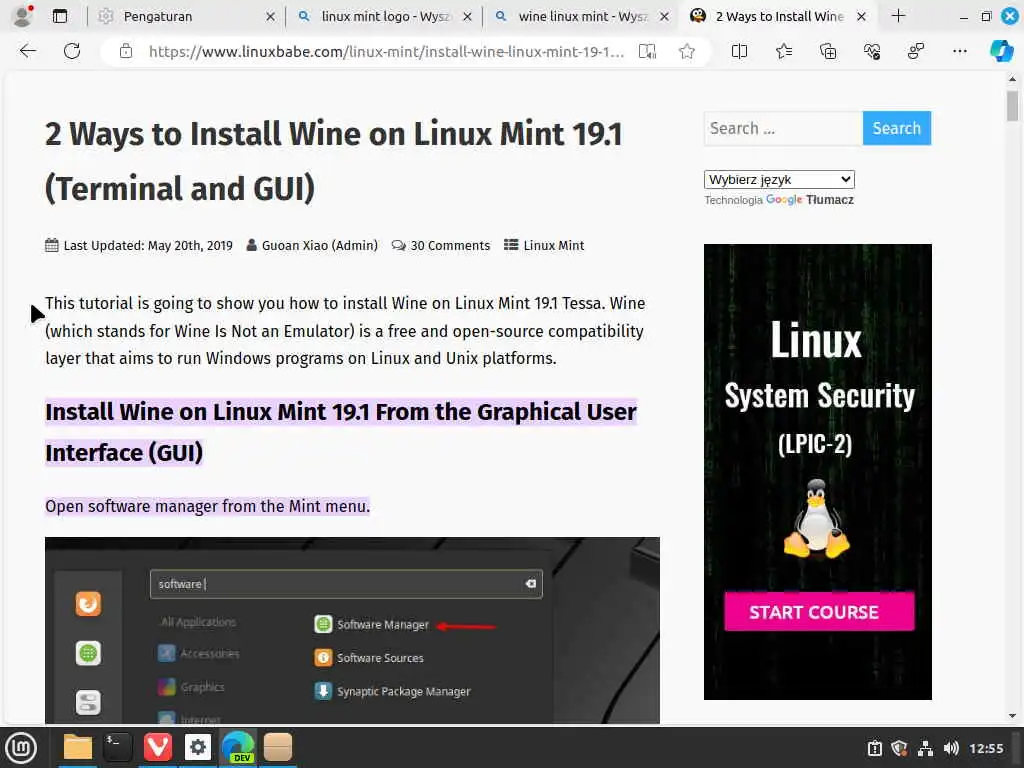Enter immersive reader mode
1024x768 pixels.
647,52
